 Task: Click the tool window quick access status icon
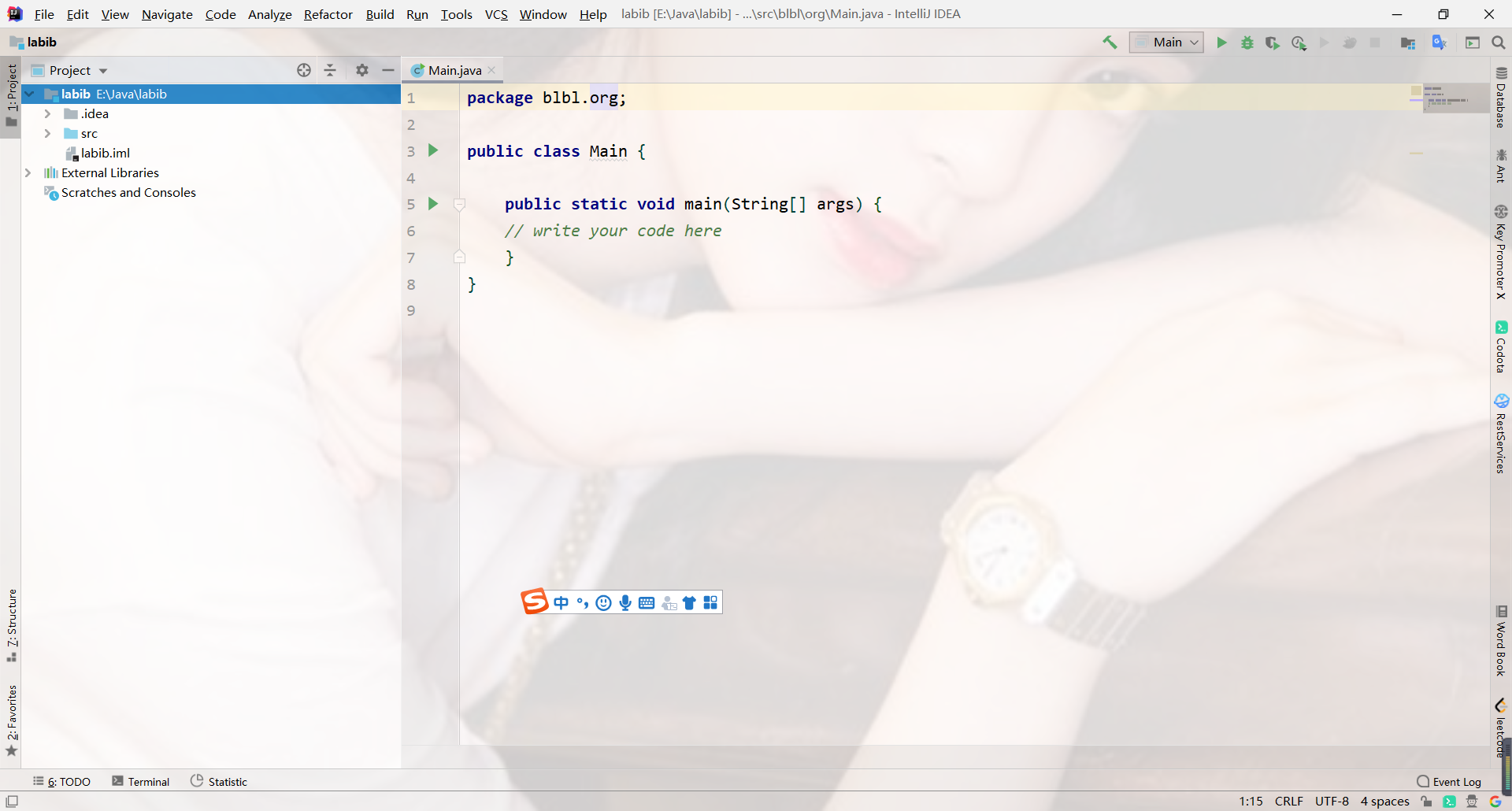point(12,802)
